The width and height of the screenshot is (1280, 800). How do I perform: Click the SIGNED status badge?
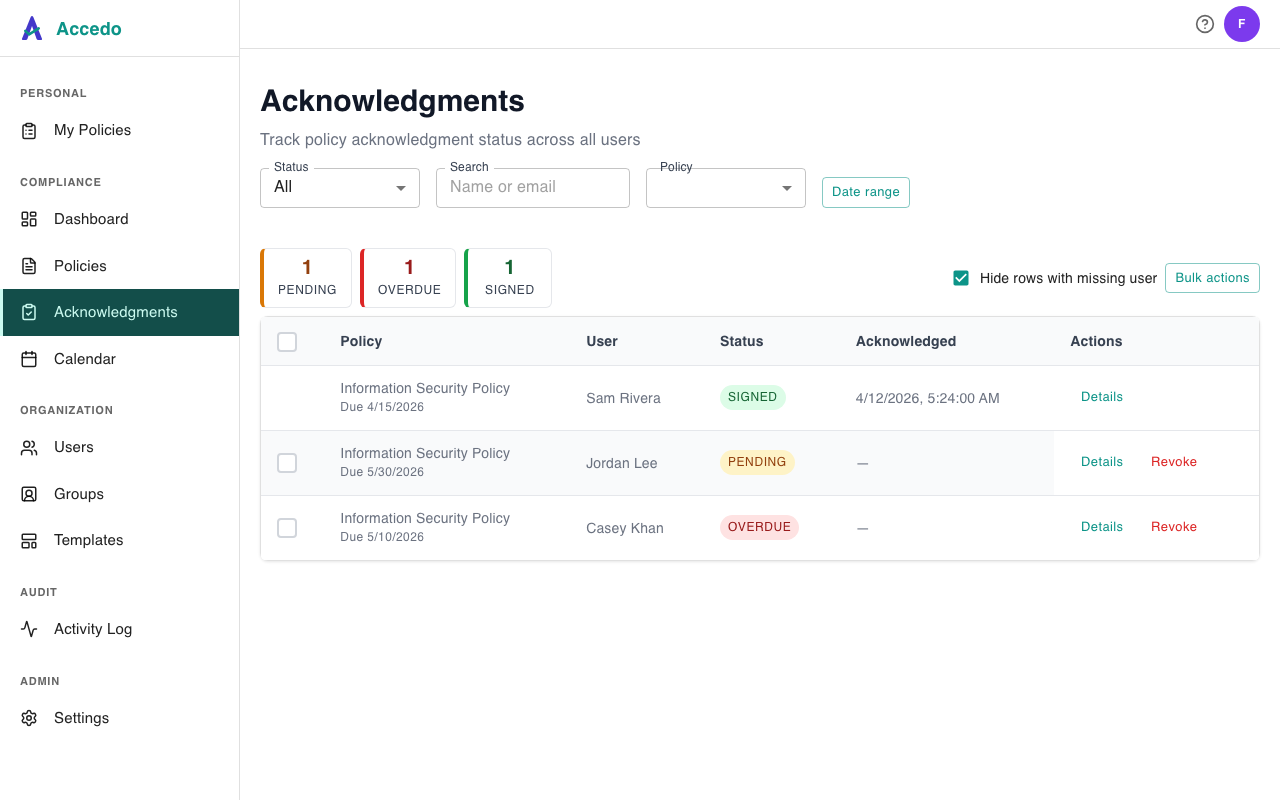coord(753,397)
